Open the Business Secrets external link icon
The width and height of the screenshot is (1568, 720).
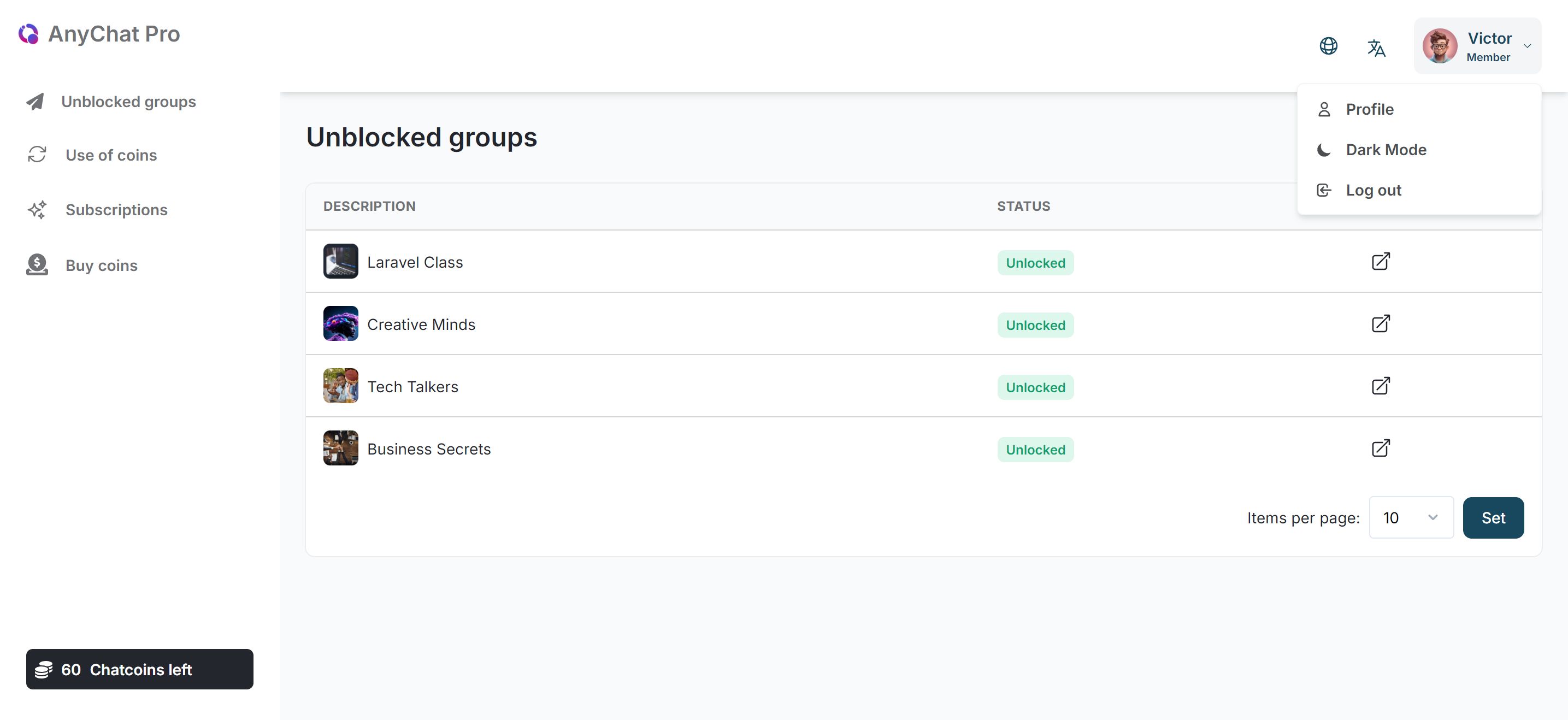coord(1380,448)
